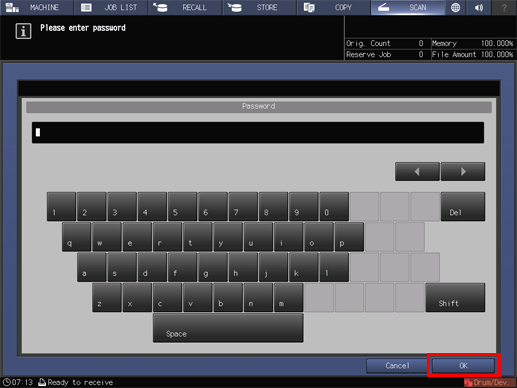The width and height of the screenshot is (517, 388).
Task: Open the RECALL tab
Action: point(185,7)
